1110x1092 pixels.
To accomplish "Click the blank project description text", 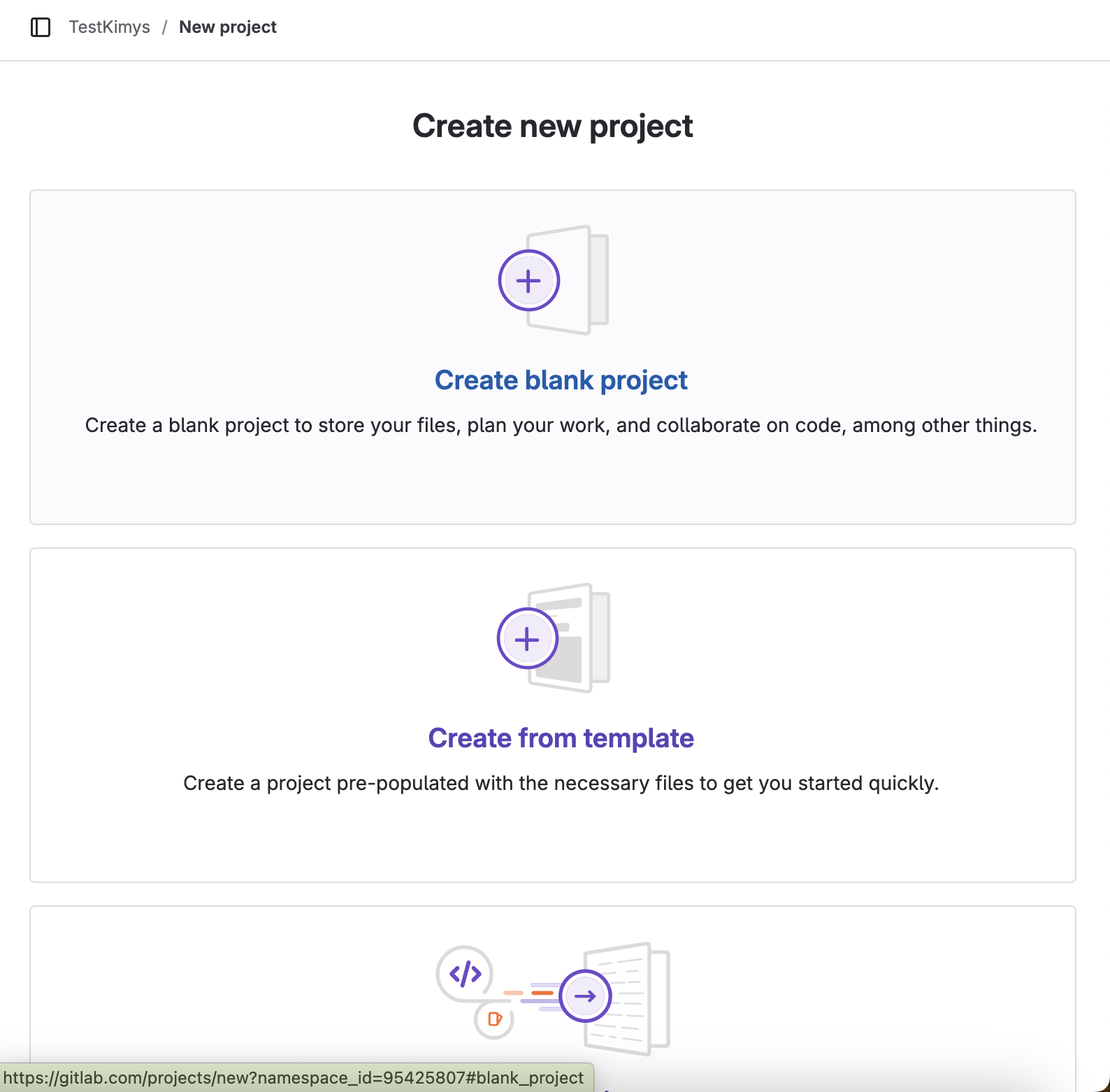I will pos(561,425).
